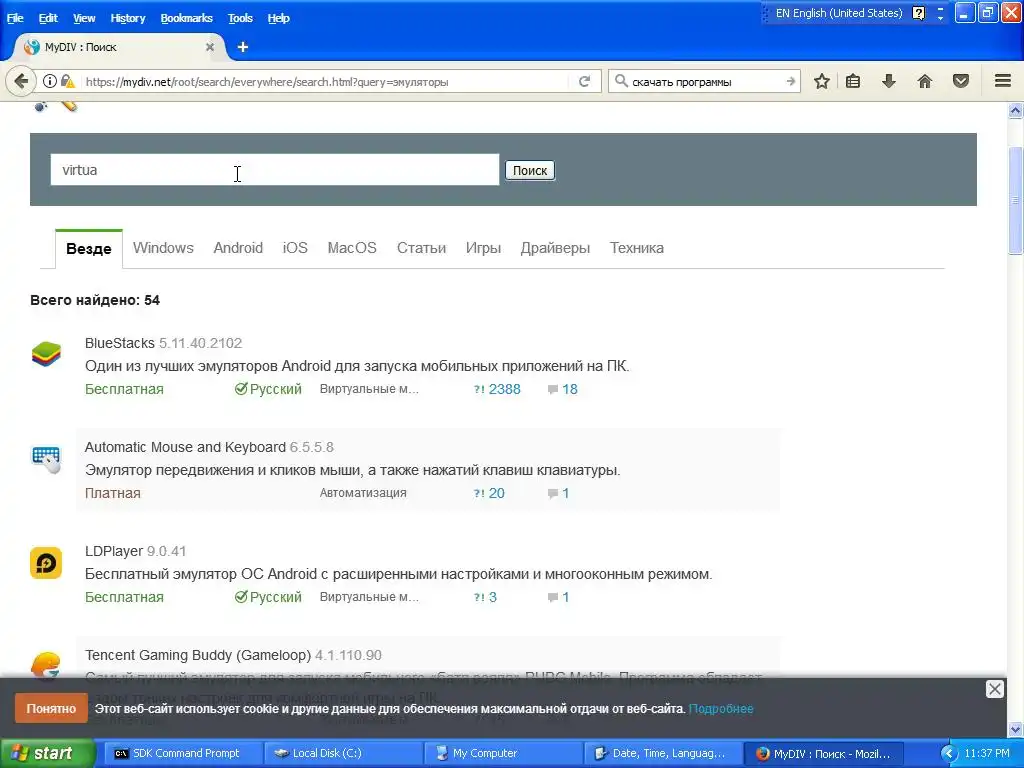The image size is (1024, 768).
Task: Click the padlock warning icon in address bar
Action: click(x=67, y=82)
